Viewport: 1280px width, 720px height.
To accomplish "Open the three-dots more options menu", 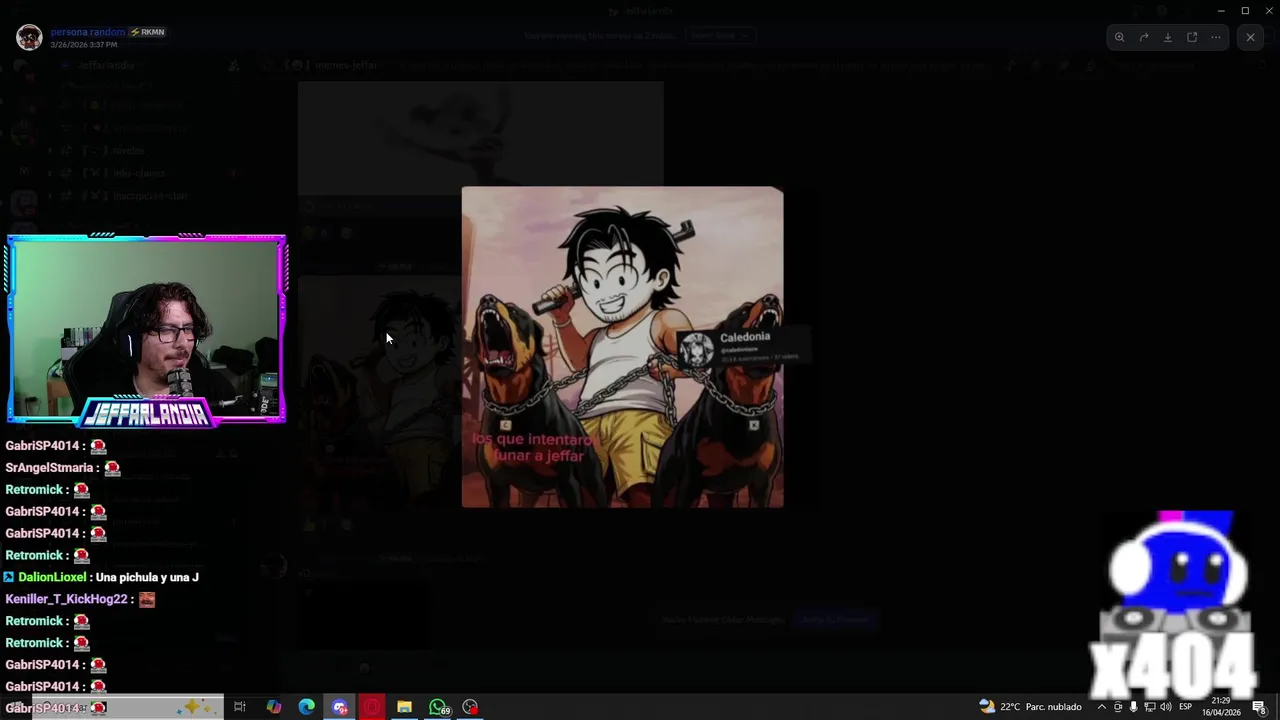I will 1216,37.
